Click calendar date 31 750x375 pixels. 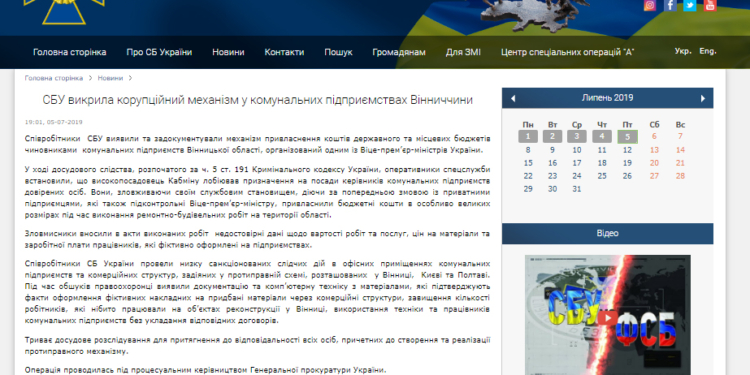coord(577,189)
